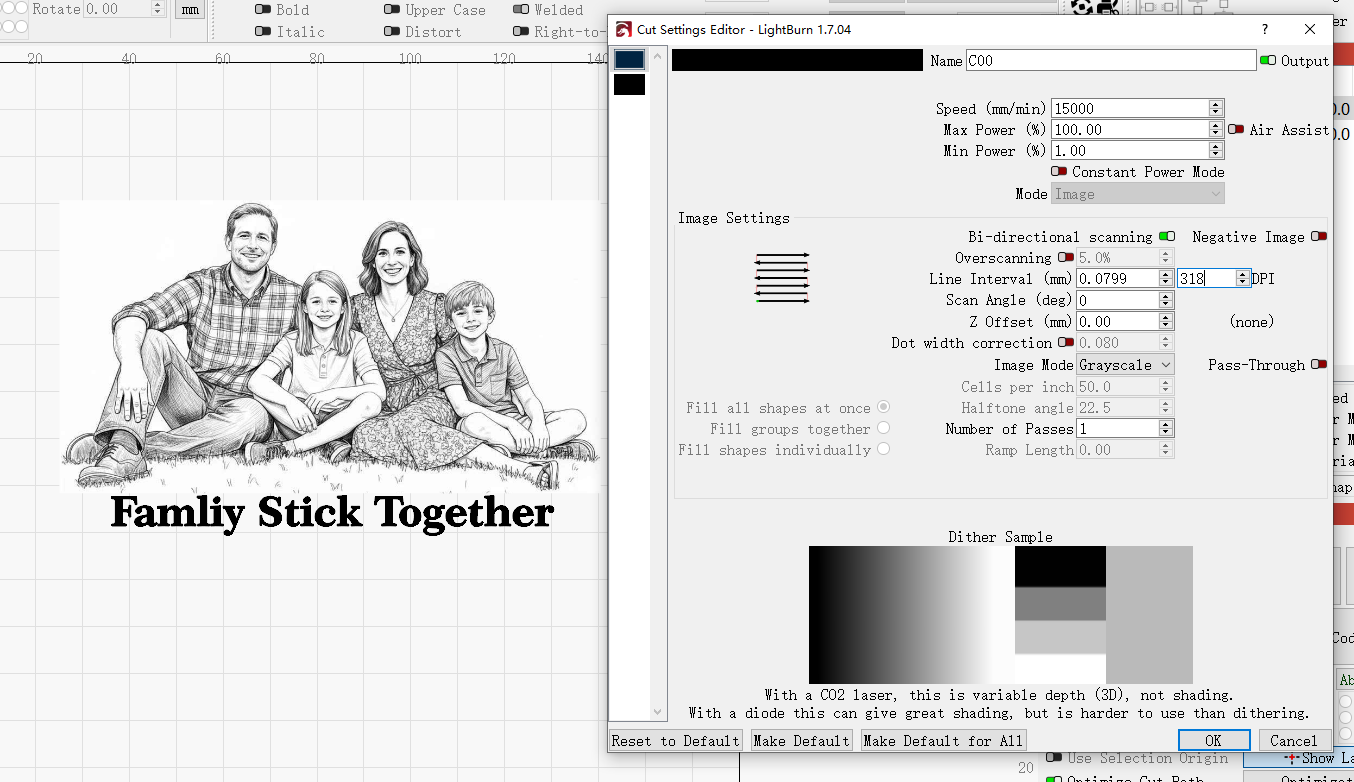This screenshot has width=1354, height=782.
Task: Select the family portrait image on the canvas
Action: [331, 346]
